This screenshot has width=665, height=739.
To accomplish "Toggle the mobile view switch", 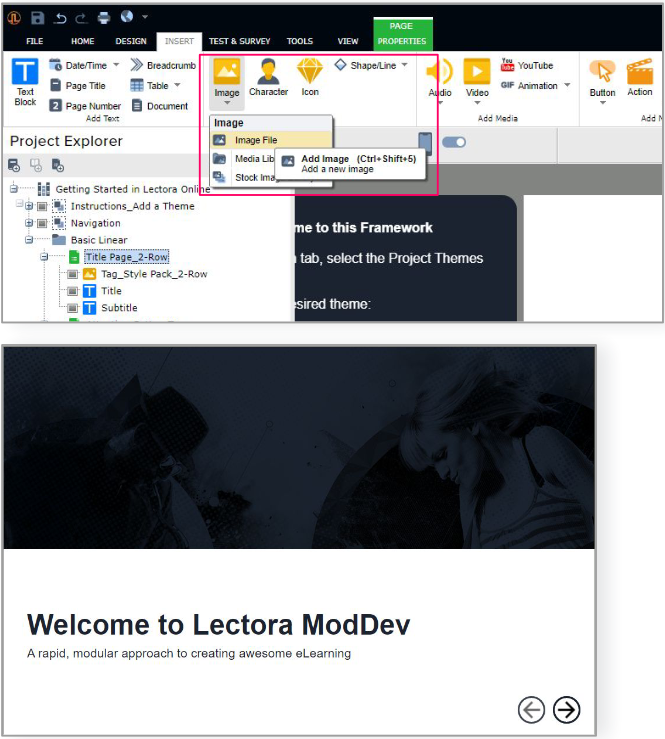I will coord(454,142).
